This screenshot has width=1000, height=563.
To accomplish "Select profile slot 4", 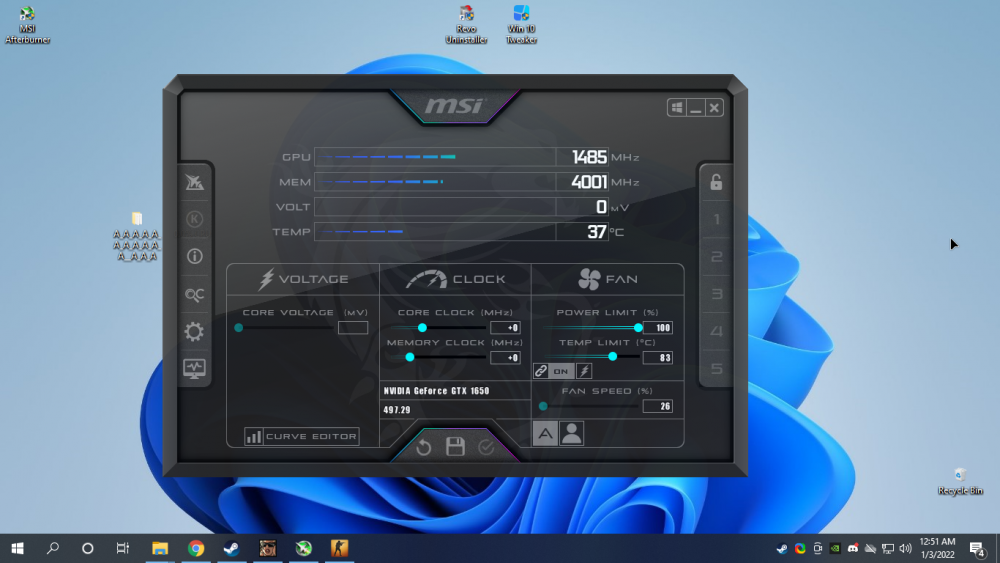I will tap(716, 331).
